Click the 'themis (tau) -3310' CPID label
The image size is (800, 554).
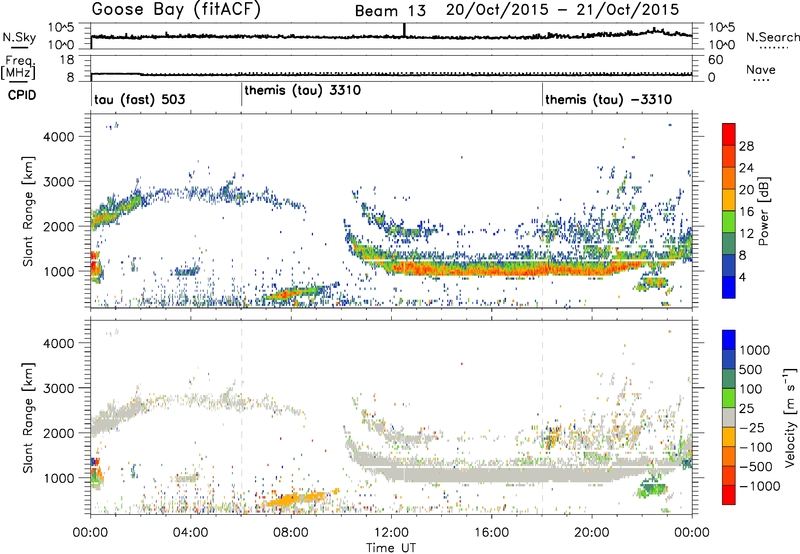click(608, 99)
